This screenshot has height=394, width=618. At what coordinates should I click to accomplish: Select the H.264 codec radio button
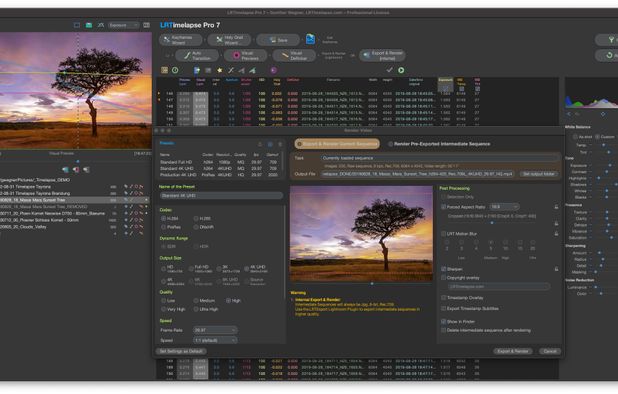(x=163, y=218)
